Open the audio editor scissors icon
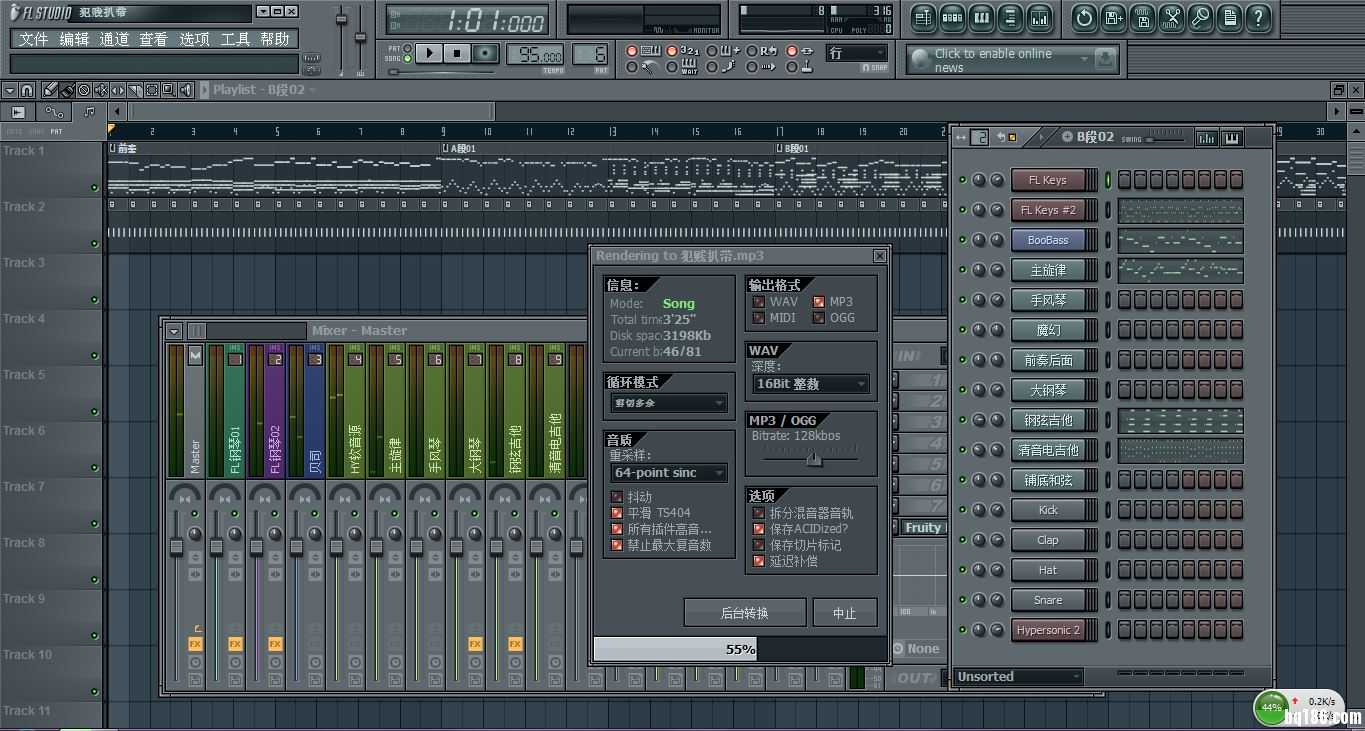1365x731 pixels. click(x=1171, y=18)
